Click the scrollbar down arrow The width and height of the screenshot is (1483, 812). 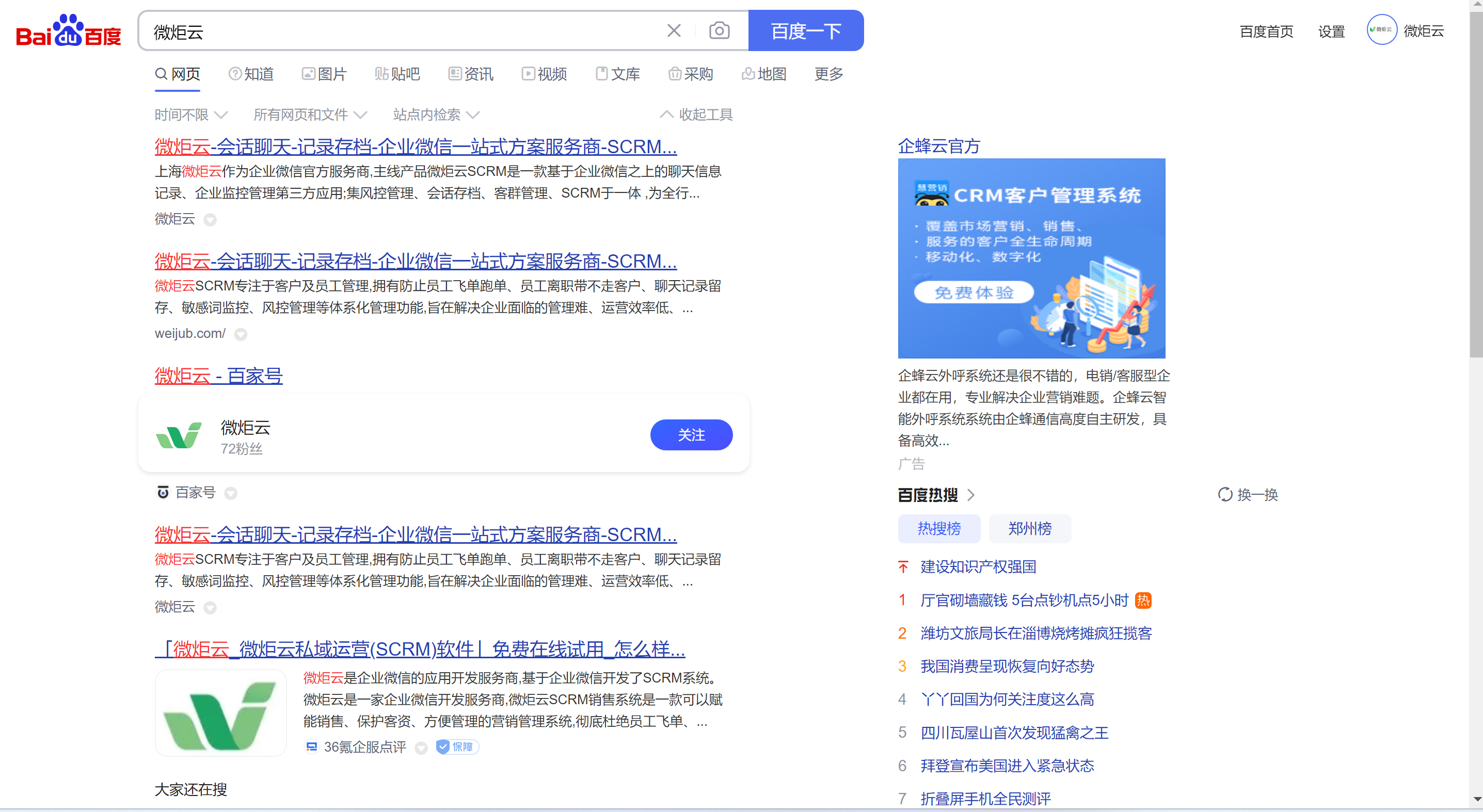click(1476, 799)
